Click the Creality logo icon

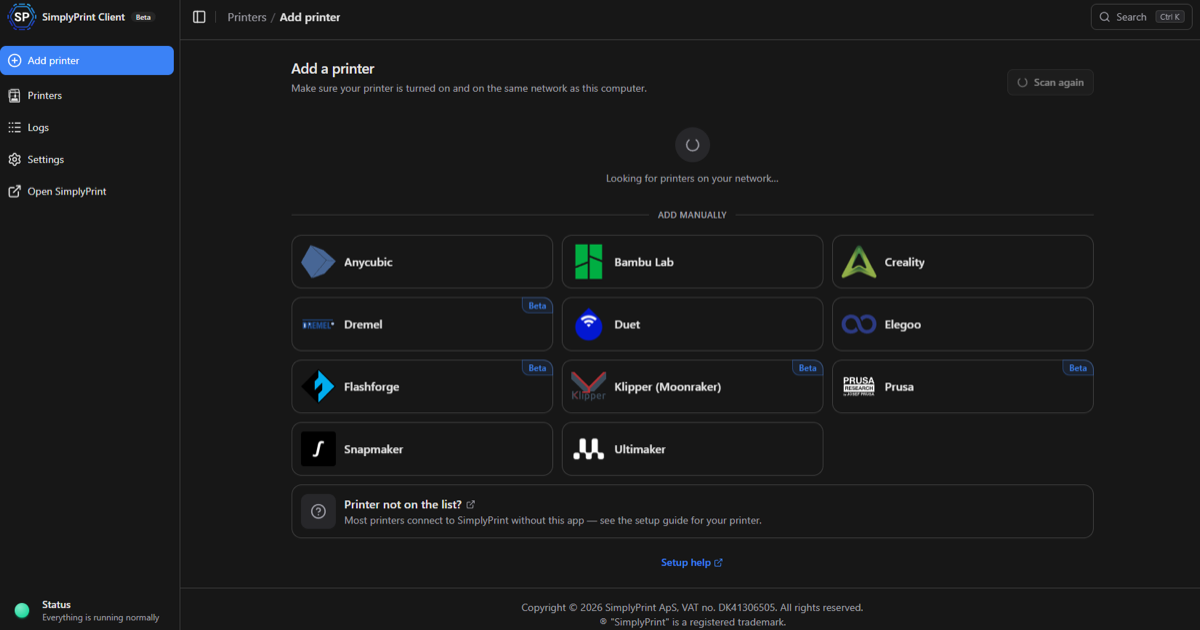click(x=858, y=262)
